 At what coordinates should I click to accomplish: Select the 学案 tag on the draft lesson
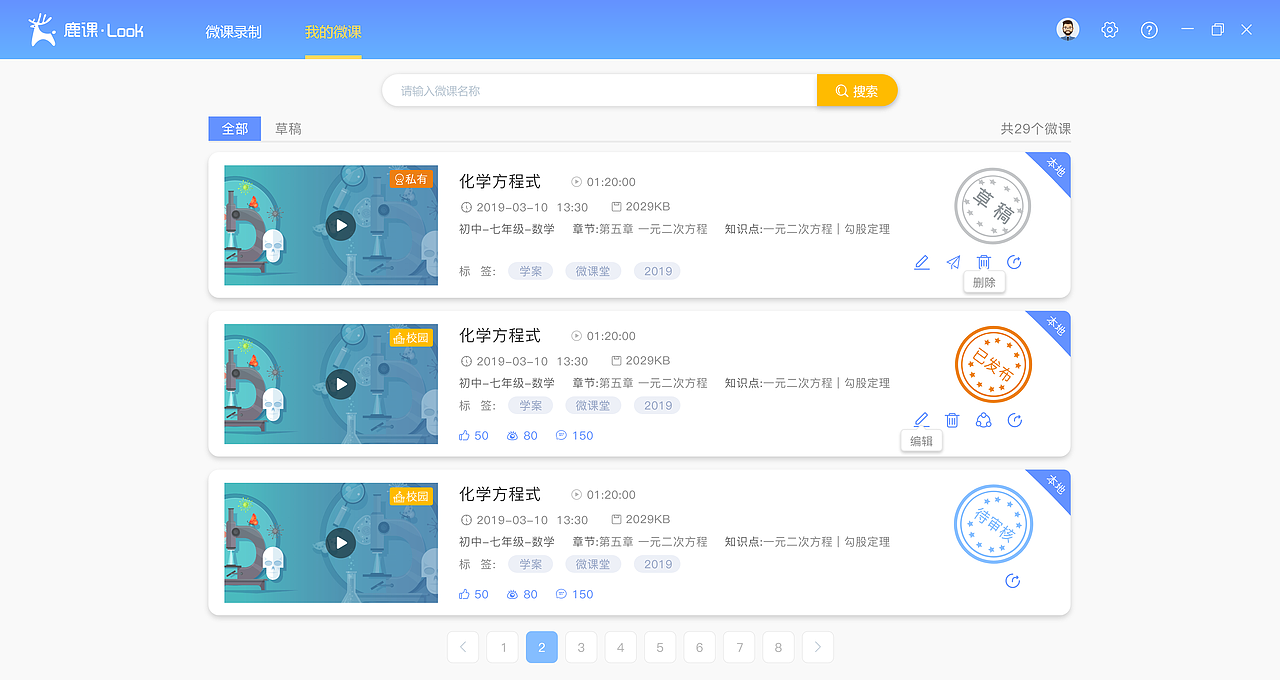coord(530,270)
